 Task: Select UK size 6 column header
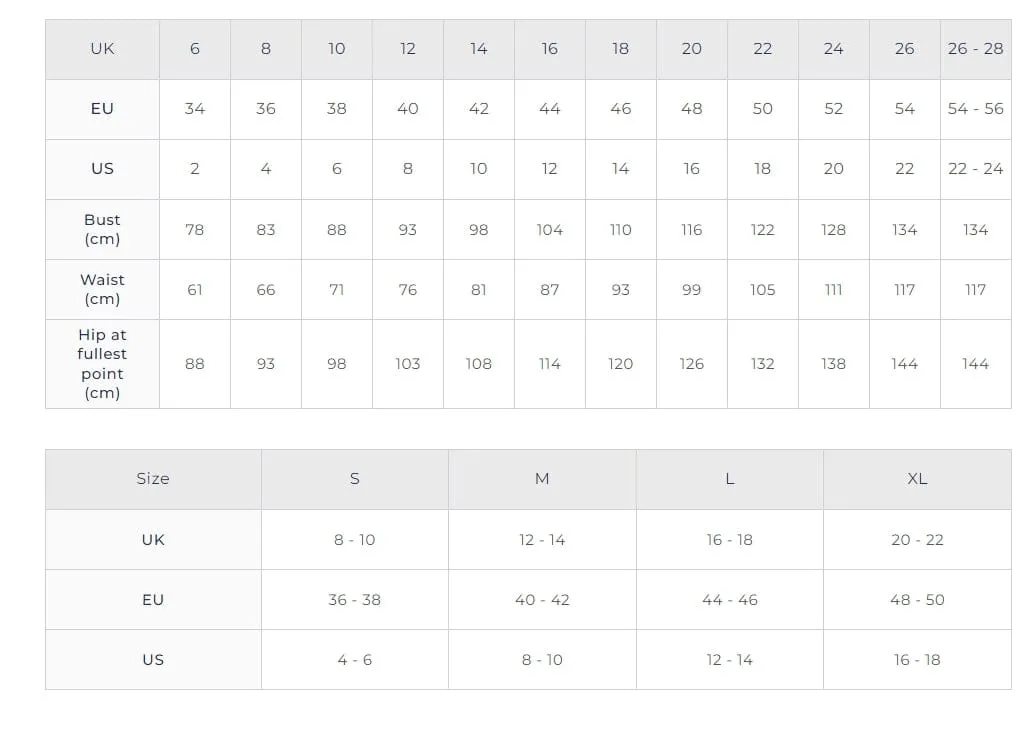pos(195,49)
